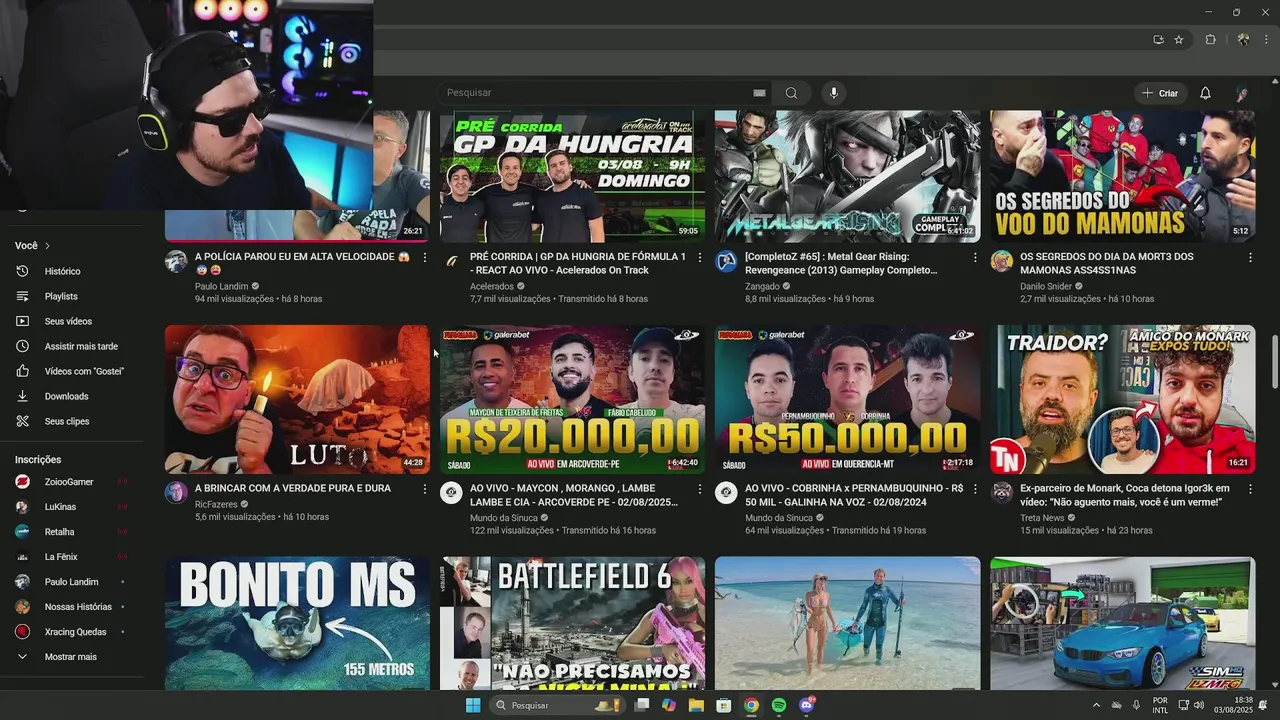This screenshot has height=720, width=1280.
Task: Open 'Seus vídeos' in the sidebar
Action: (x=72, y=321)
